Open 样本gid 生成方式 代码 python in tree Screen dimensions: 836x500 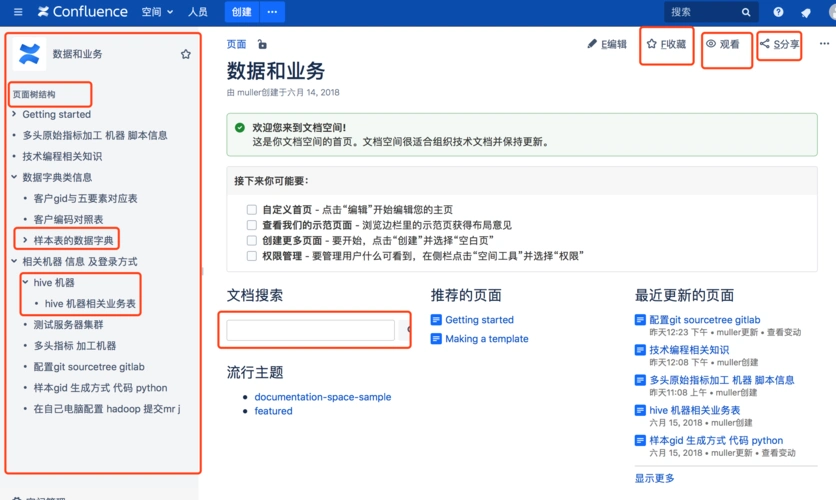tap(100, 388)
